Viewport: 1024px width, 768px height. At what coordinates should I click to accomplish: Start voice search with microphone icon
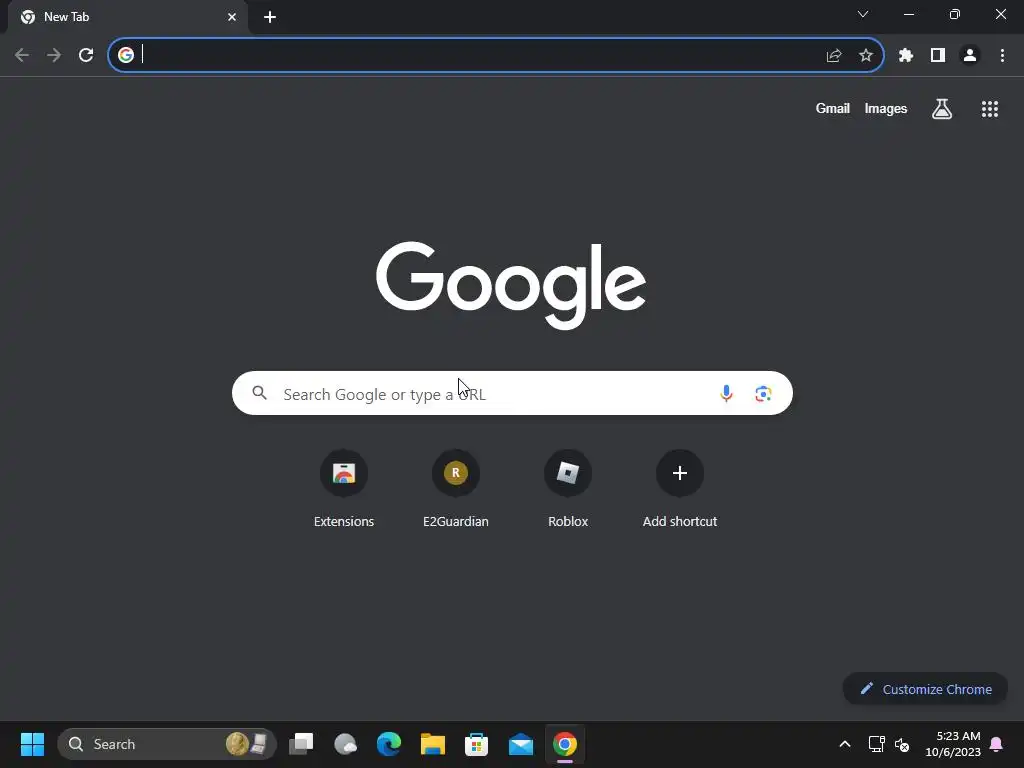726,393
